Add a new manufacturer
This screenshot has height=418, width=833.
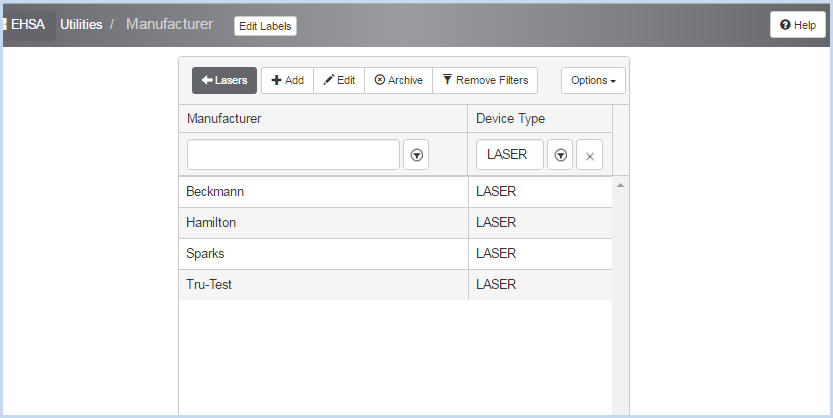click(287, 80)
